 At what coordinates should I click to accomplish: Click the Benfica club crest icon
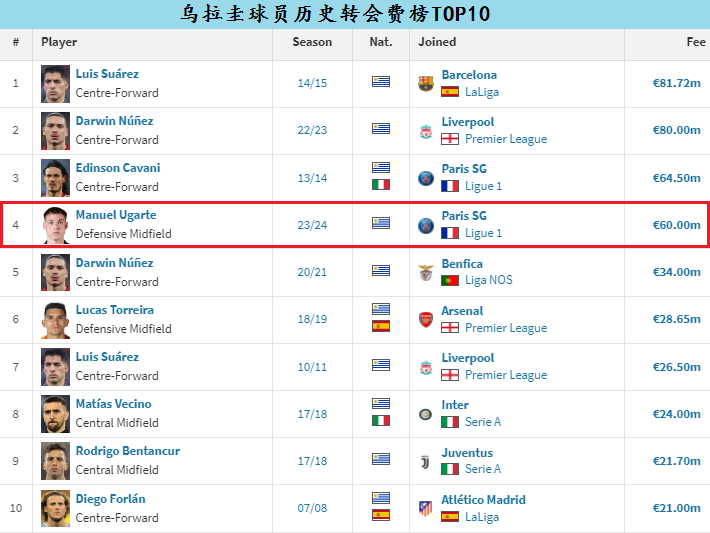[426, 273]
